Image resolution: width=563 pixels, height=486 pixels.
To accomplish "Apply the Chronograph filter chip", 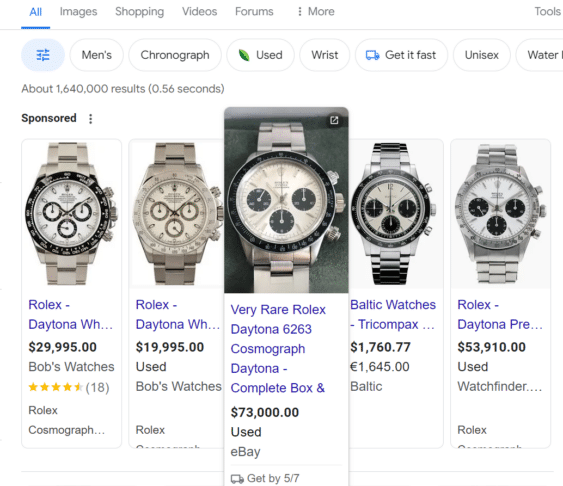I will coord(175,55).
